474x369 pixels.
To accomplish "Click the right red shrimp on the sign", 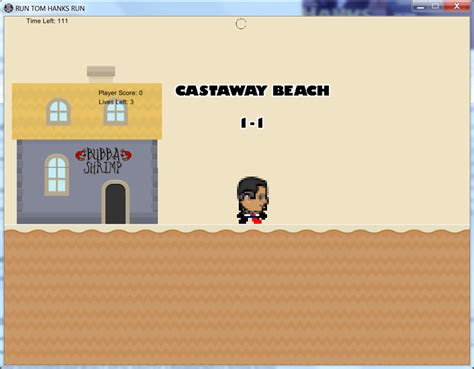I will (126, 155).
